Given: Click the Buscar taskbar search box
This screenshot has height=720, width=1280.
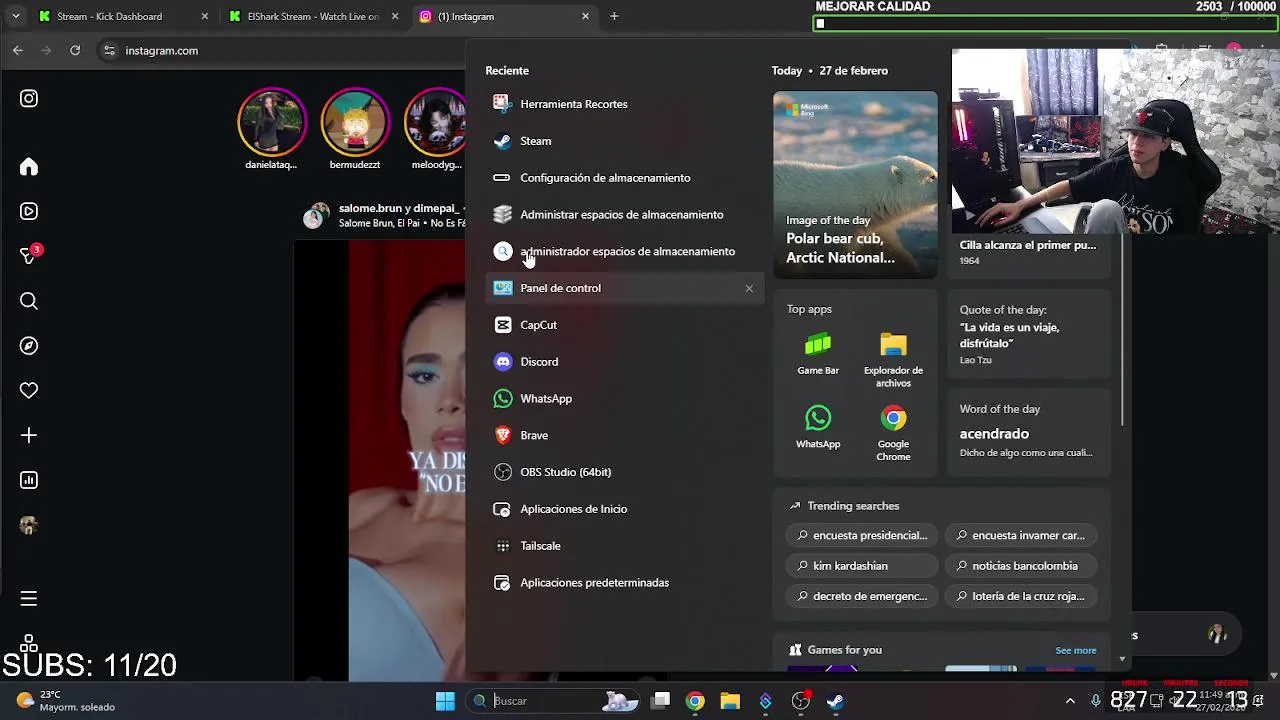Looking at the screenshot, I should coord(553,701).
